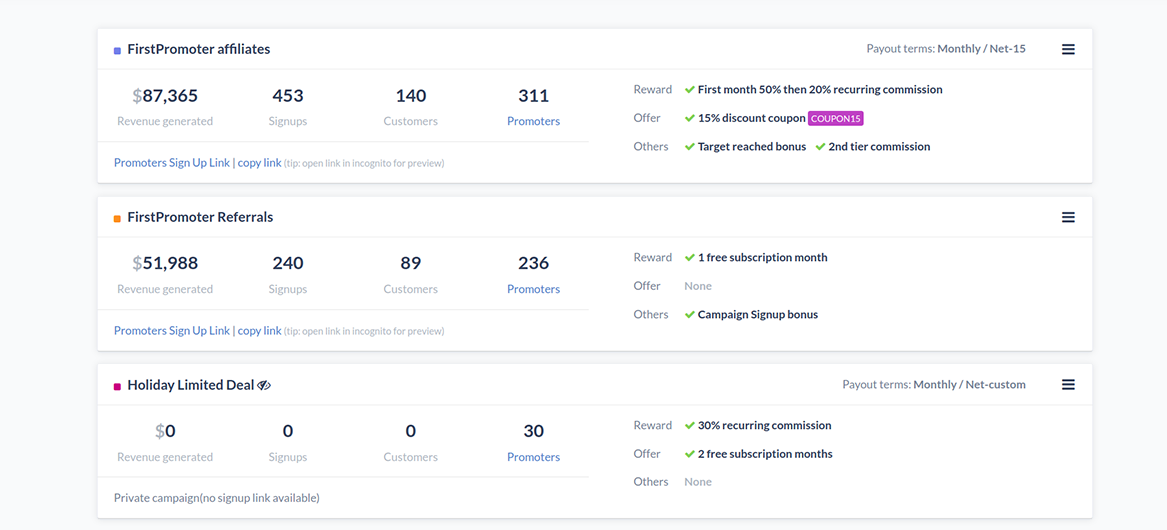Click the incognito preview tip in Referrals card

point(364,331)
